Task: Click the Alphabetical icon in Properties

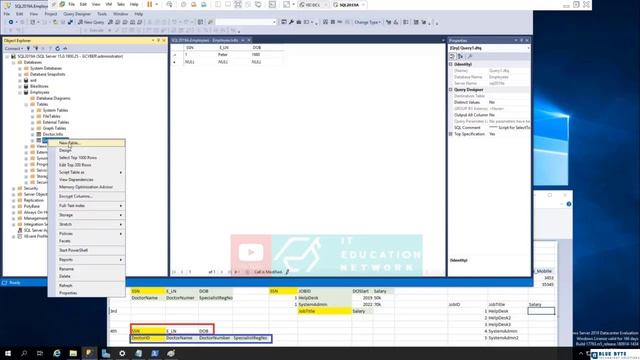Action: [x=460, y=57]
